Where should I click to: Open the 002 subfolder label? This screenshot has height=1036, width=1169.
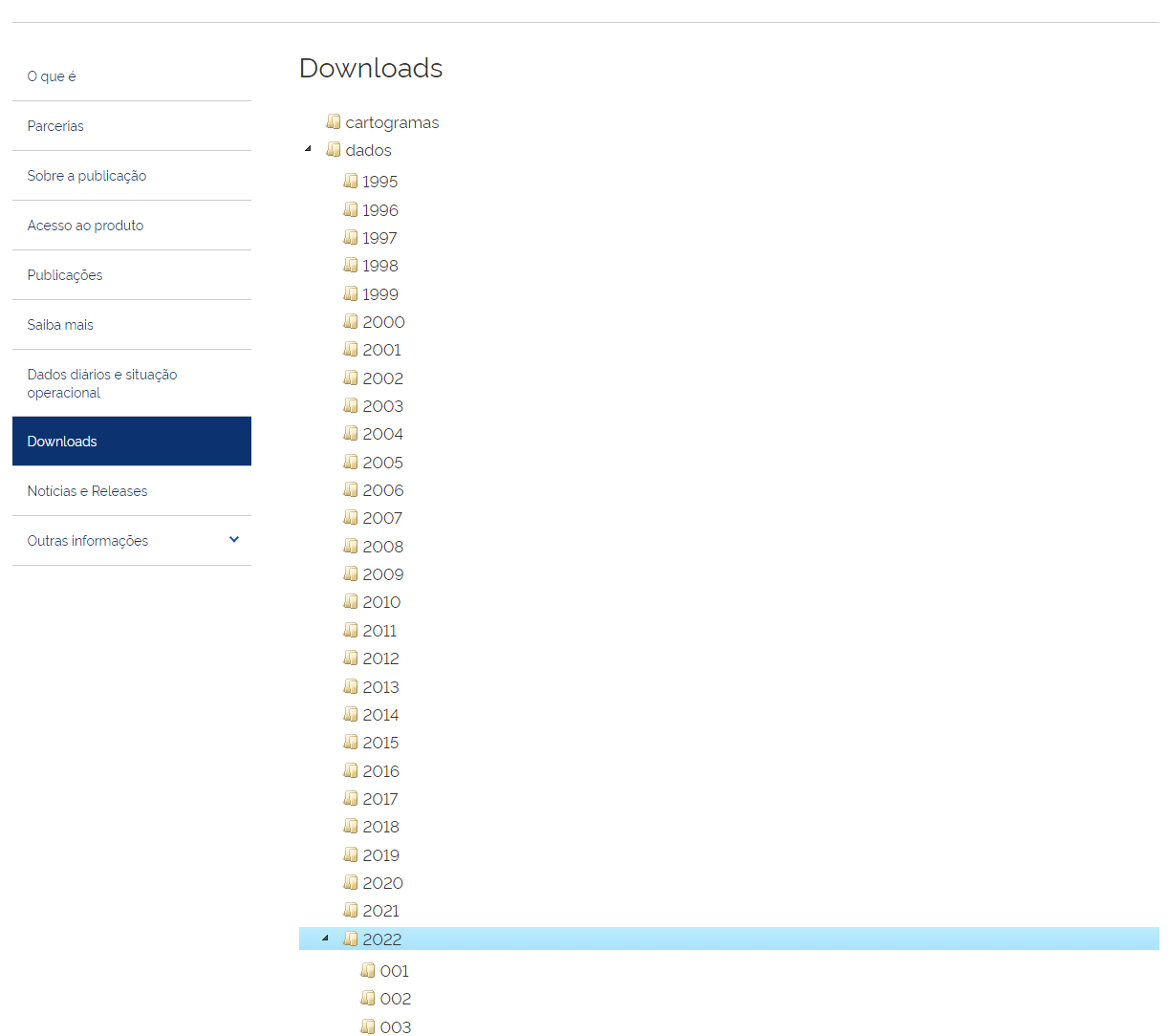[x=396, y=999]
